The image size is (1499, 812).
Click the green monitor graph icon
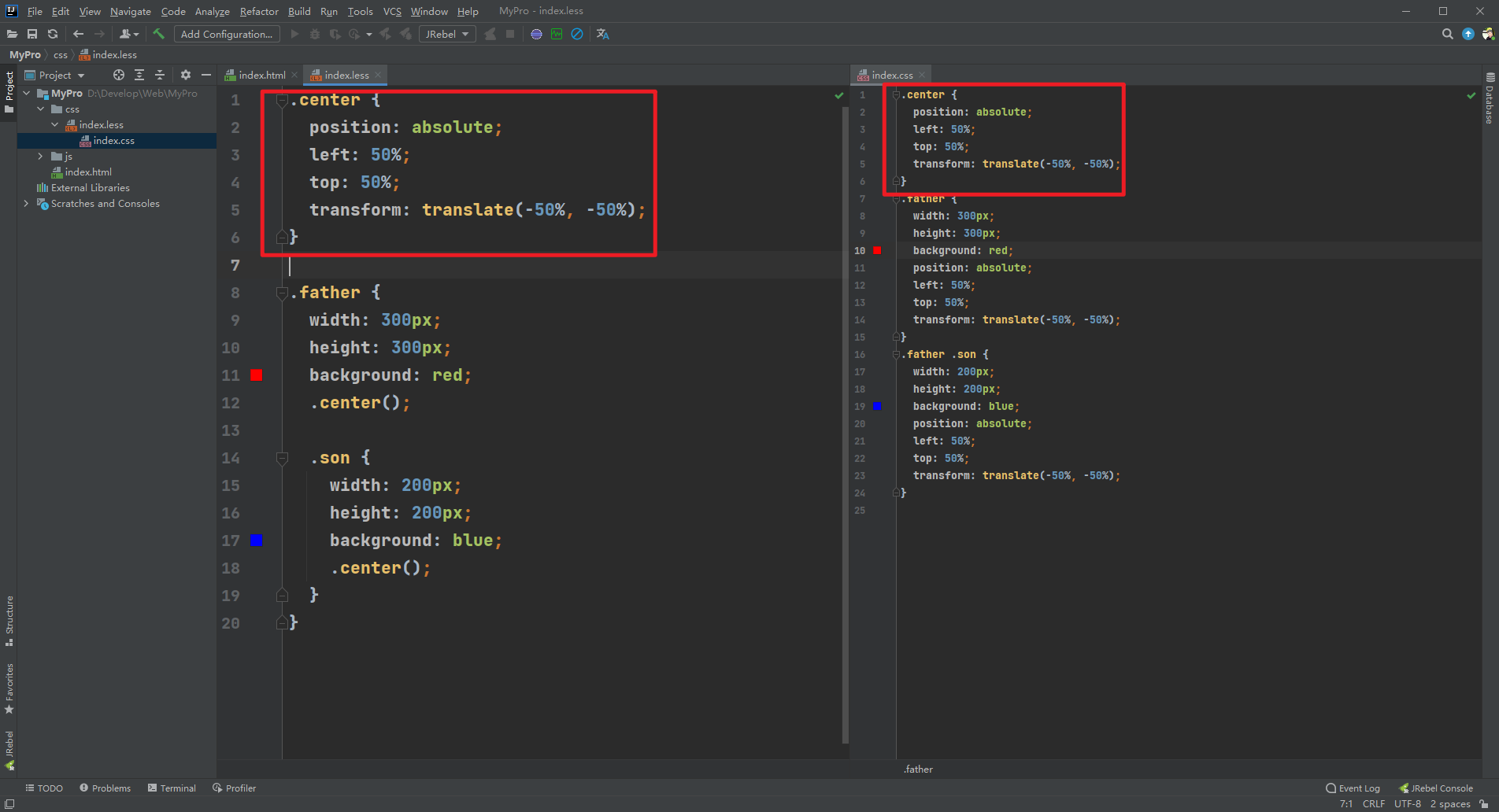coord(557,34)
